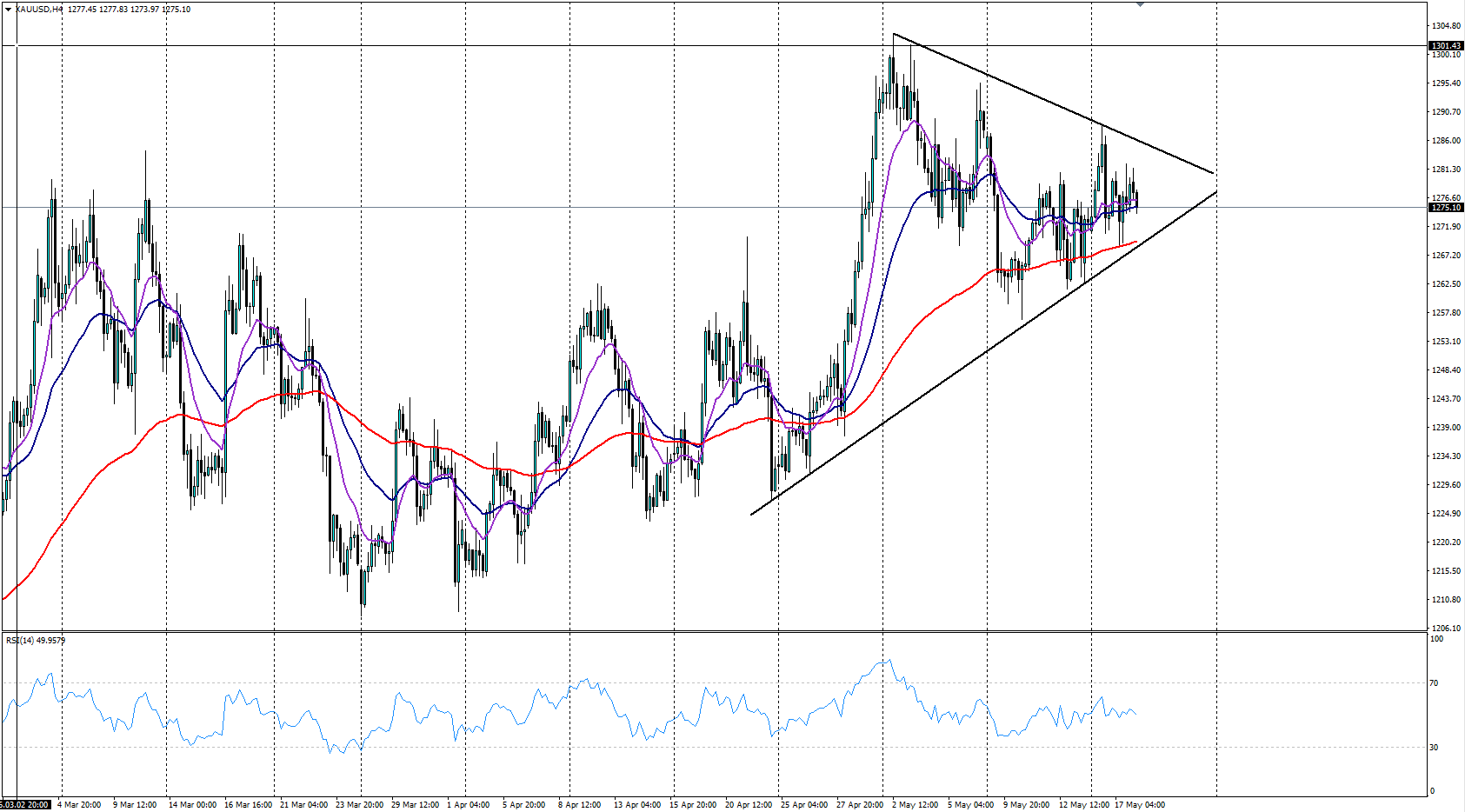Click the 29 Mar 12:00 time label

tap(415, 805)
